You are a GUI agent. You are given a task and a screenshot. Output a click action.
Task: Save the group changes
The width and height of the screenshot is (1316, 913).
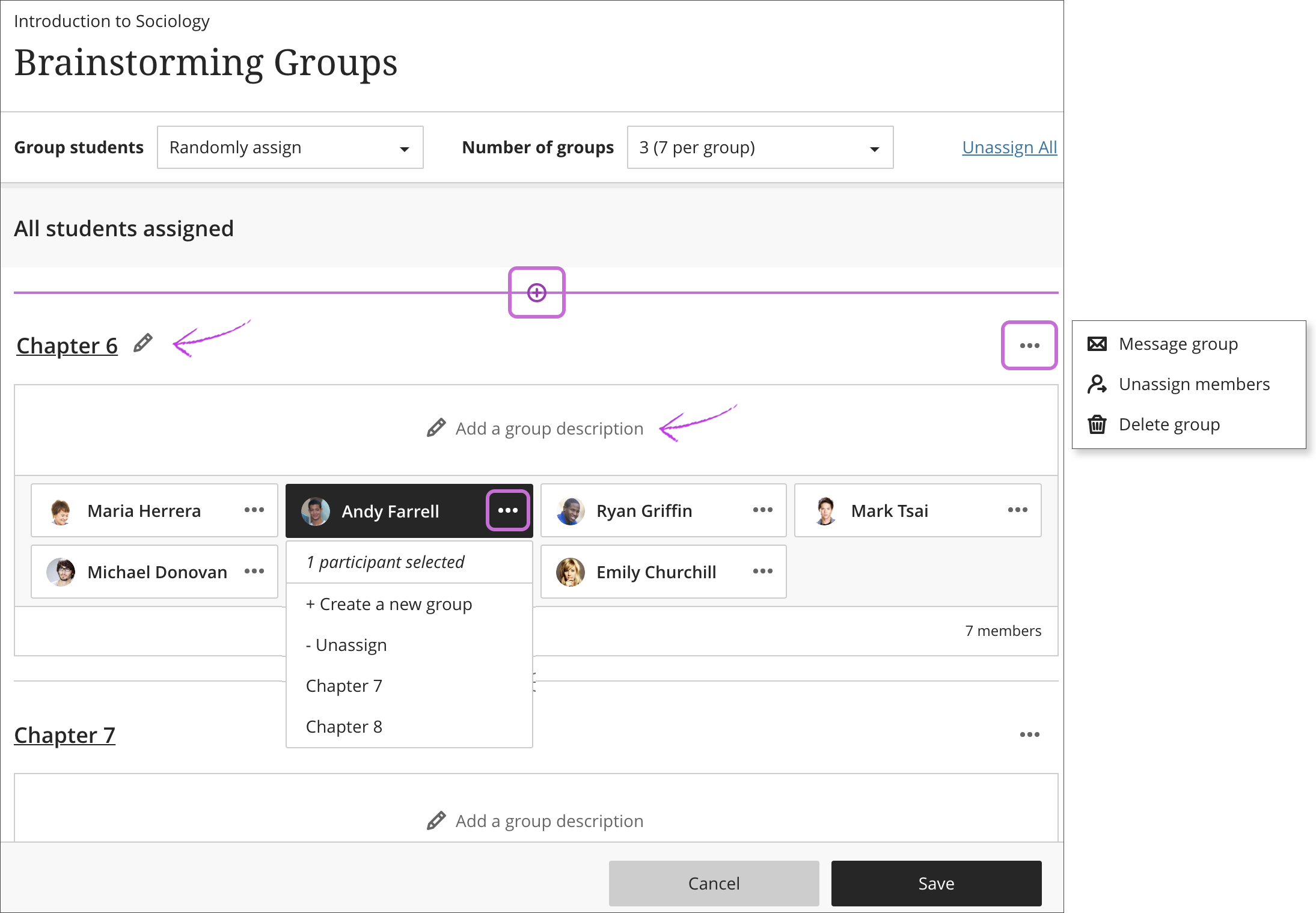click(935, 883)
